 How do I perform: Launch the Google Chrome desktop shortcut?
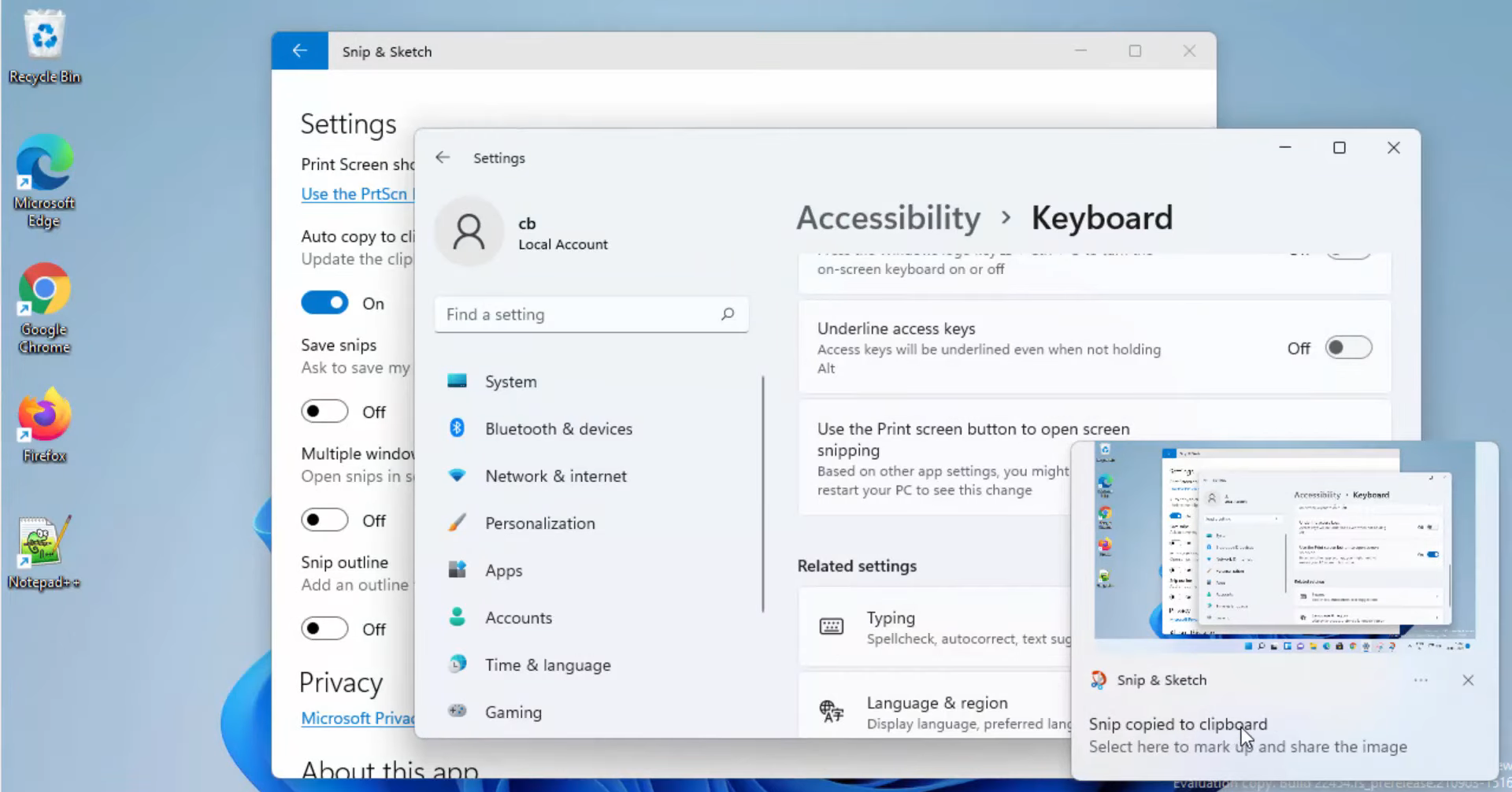pyautogui.click(x=44, y=307)
